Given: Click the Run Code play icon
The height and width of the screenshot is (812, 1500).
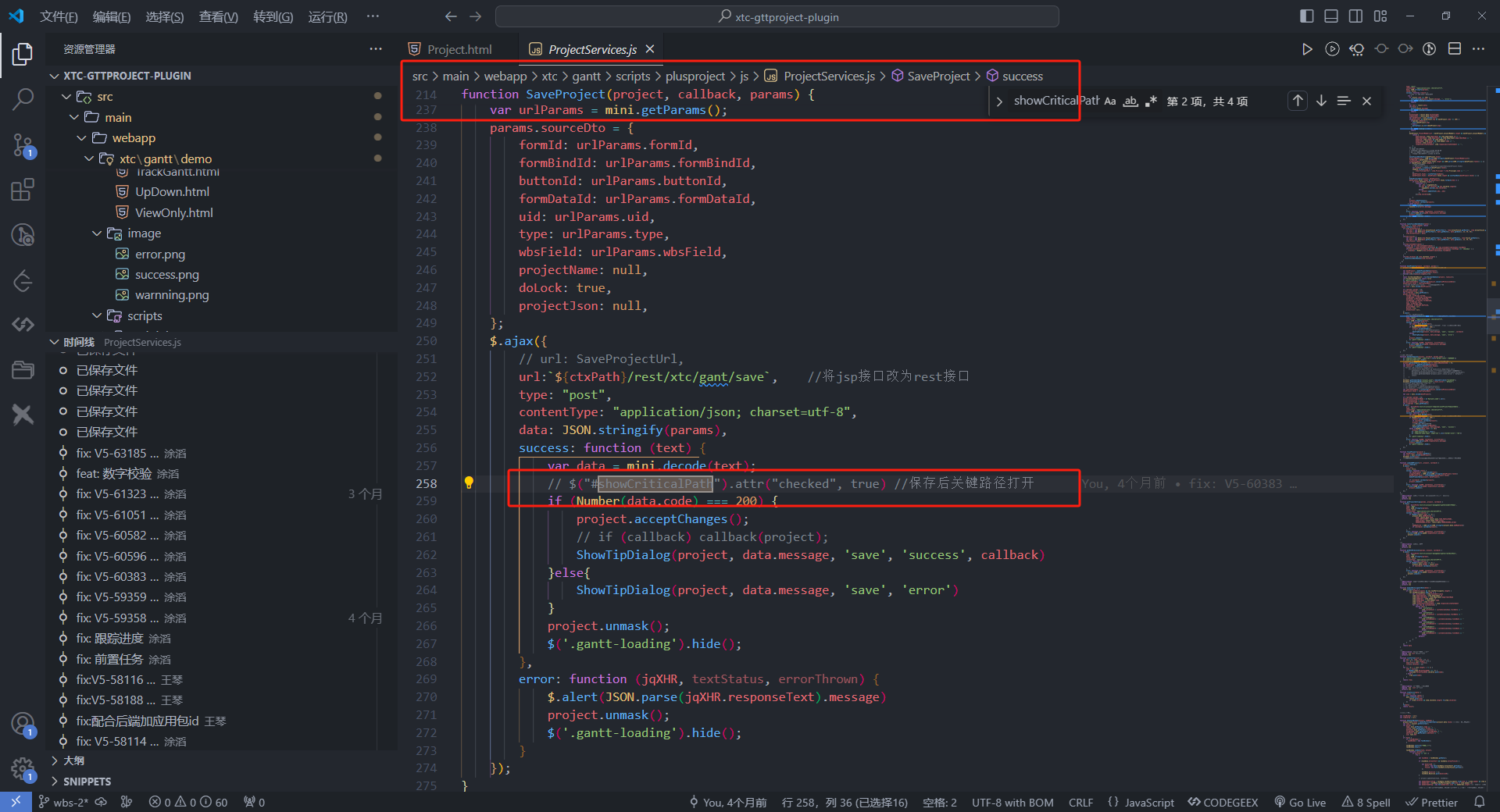Looking at the screenshot, I should pos(1306,49).
